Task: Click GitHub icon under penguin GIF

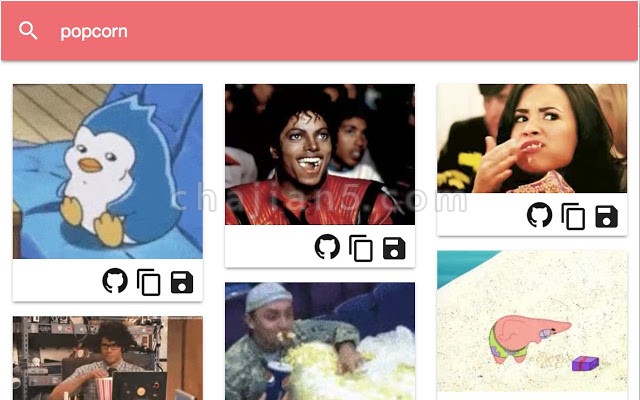Action: pyautogui.click(x=115, y=281)
